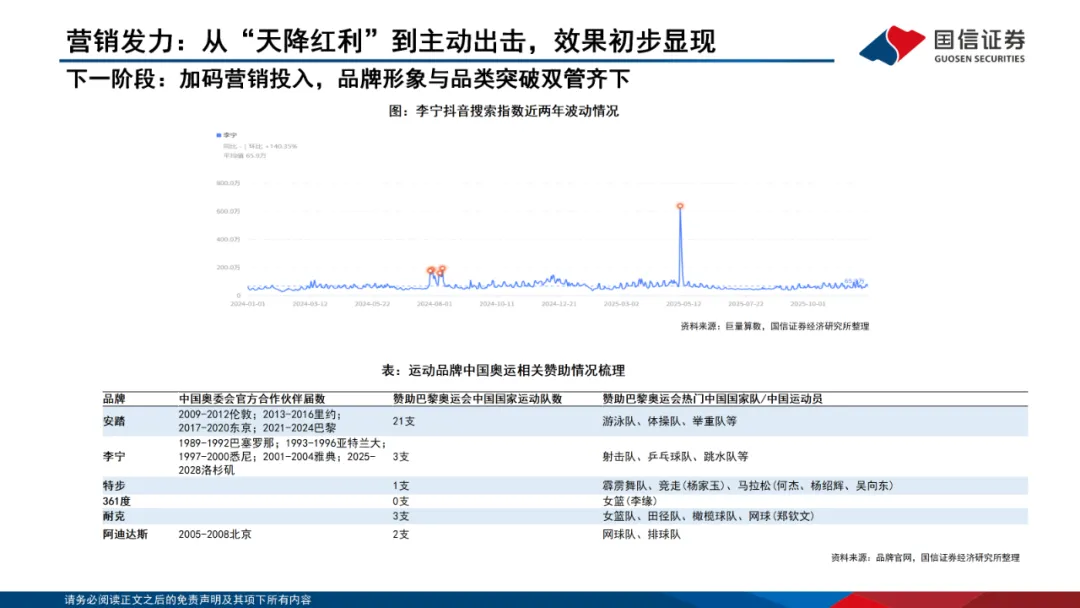The height and width of the screenshot is (608, 1080).
Task: Click the 女篮(李缘) cell
Action: 630,501
